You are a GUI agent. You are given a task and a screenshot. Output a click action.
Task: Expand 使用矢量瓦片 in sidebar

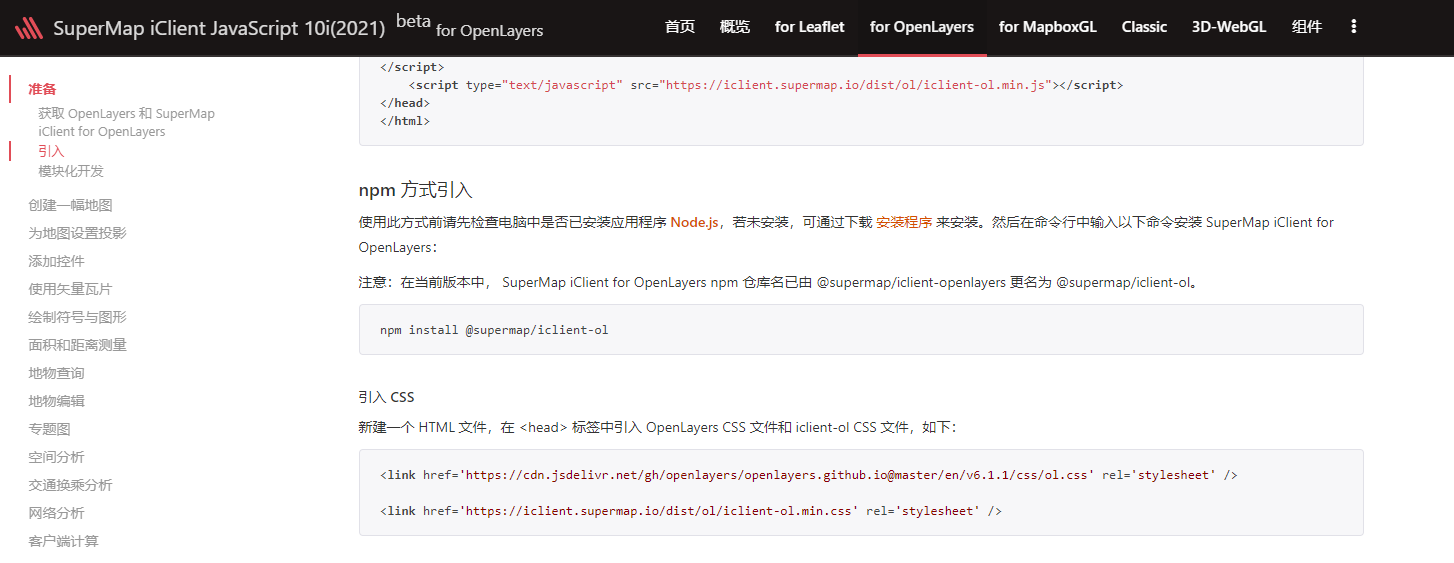pyautogui.click(x=71, y=289)
